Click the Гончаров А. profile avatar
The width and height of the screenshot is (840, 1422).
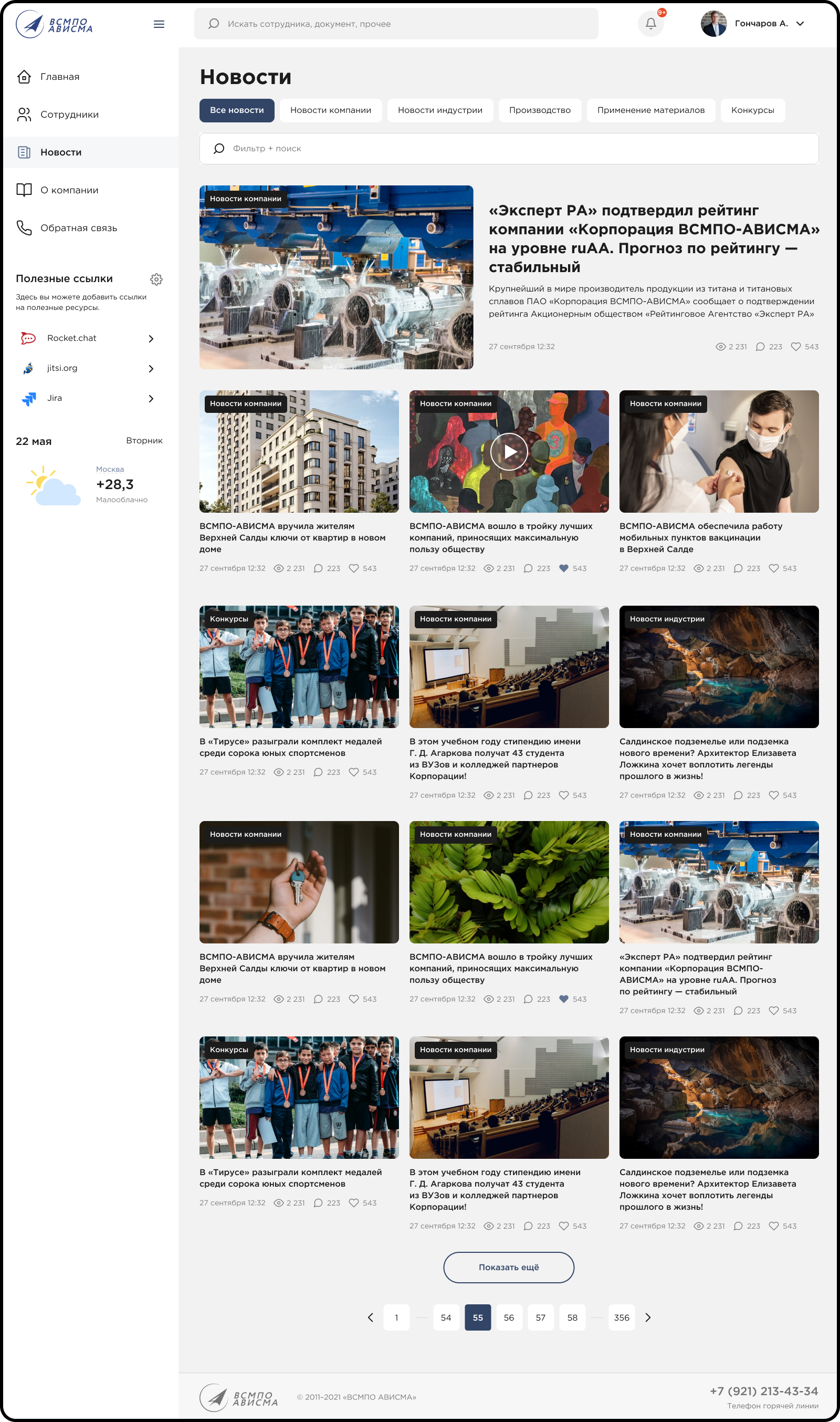point(713,24)
